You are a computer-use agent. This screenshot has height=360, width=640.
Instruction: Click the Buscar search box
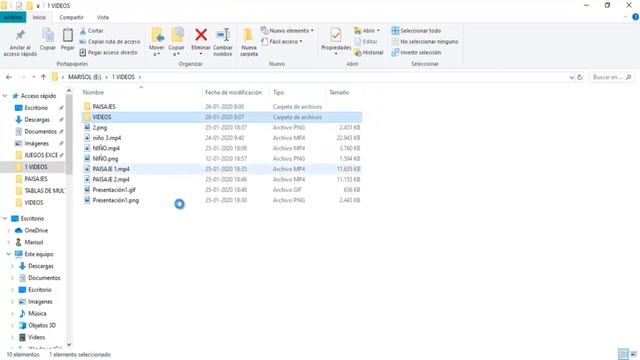pyautogui.click(x=612, y=77)
